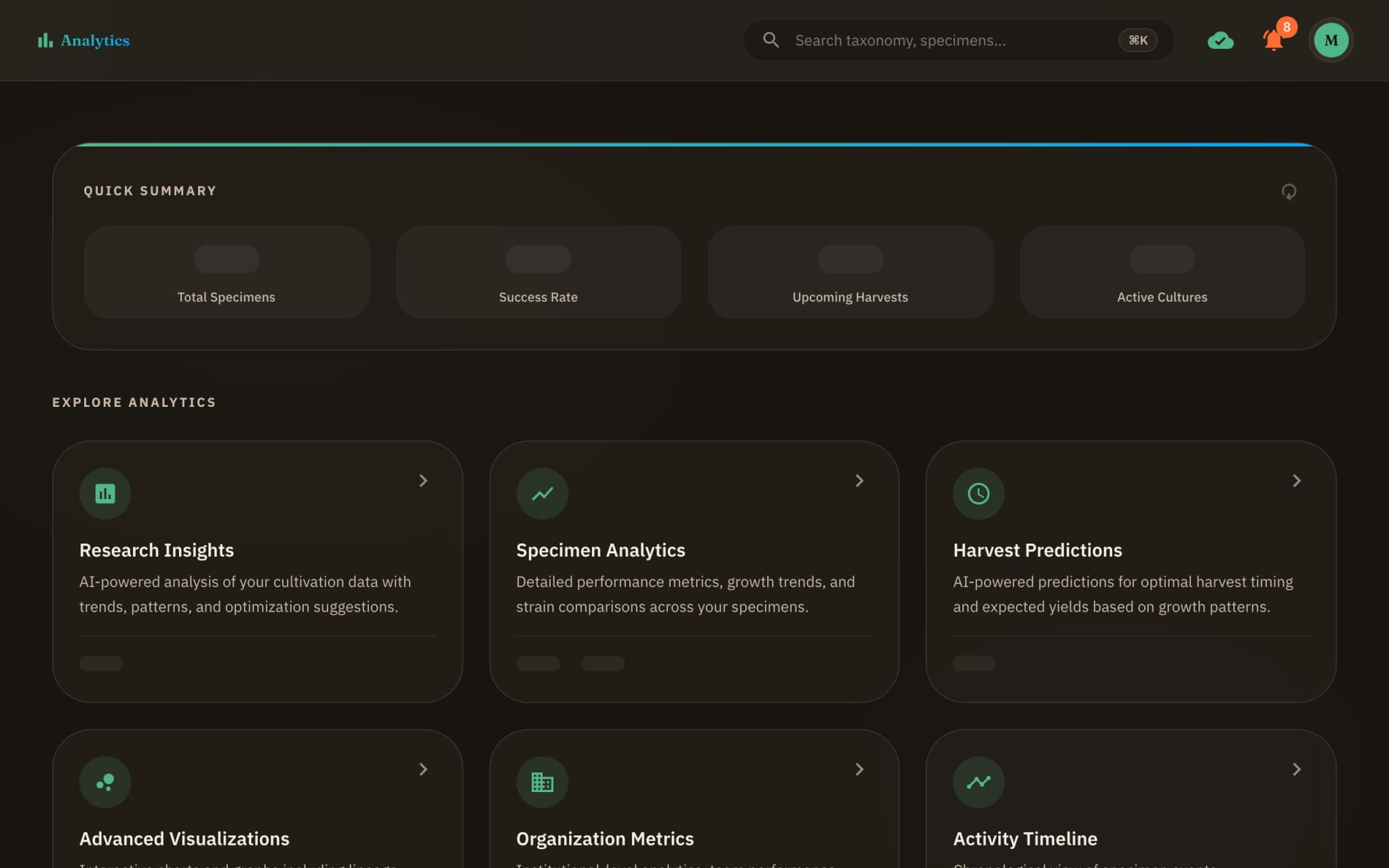Expand Activity Timeline via its chevron

point(1297,770)
